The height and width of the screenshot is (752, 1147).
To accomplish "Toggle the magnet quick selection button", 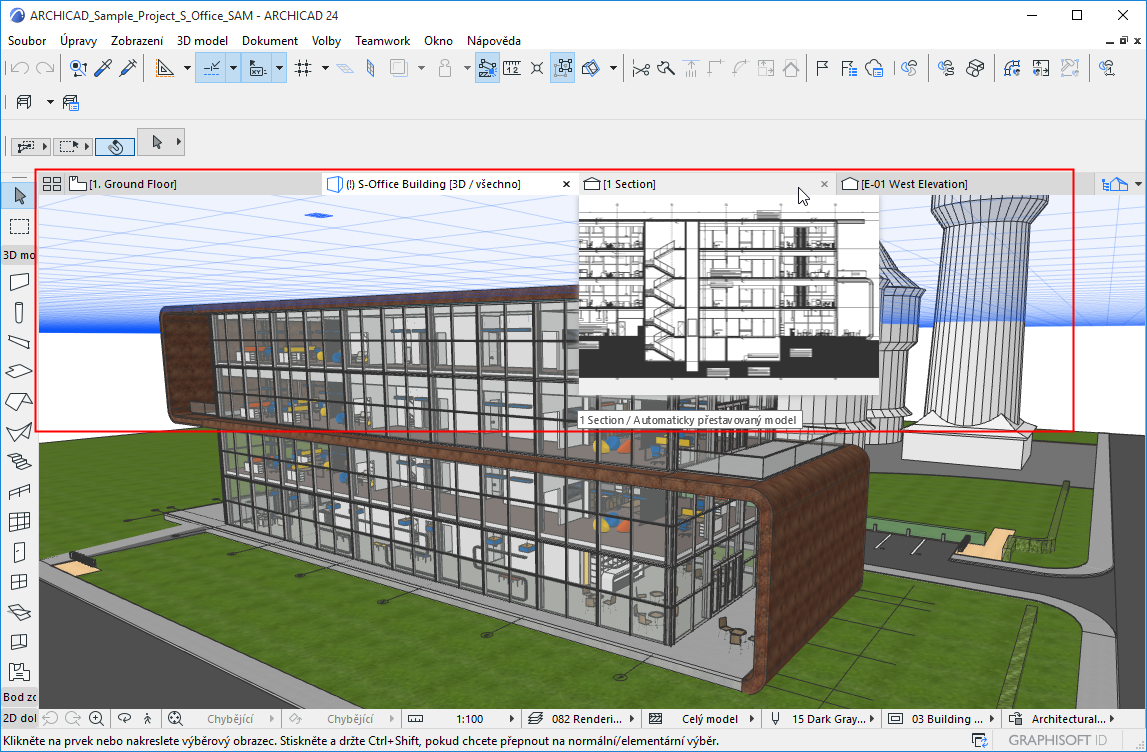I will click(115, 146).
